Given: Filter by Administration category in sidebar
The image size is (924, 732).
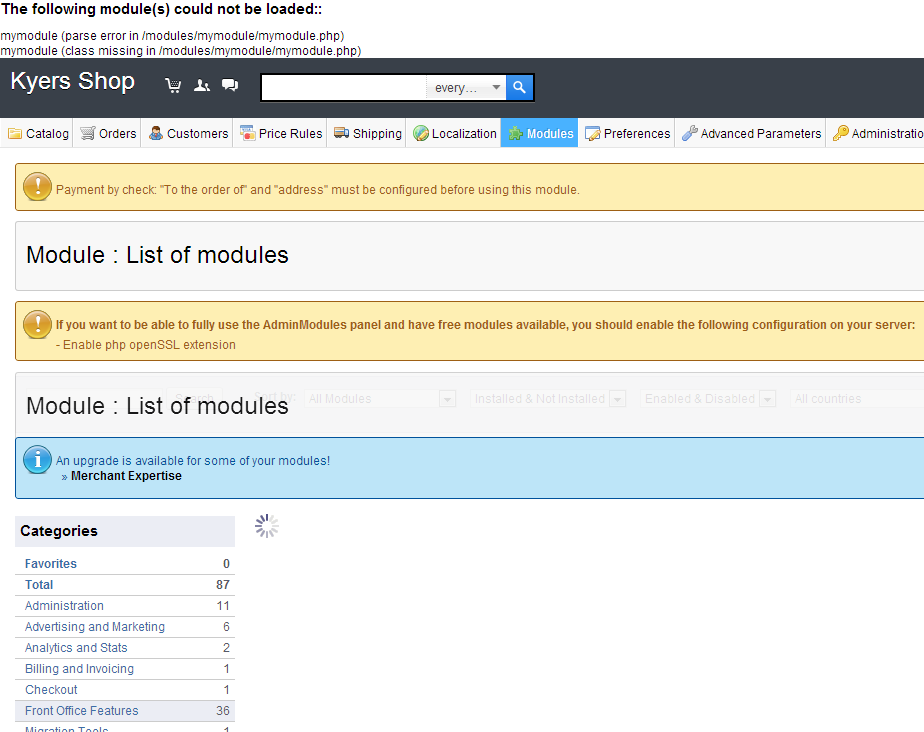Looking at the screenshot, I should pos(64,606).
